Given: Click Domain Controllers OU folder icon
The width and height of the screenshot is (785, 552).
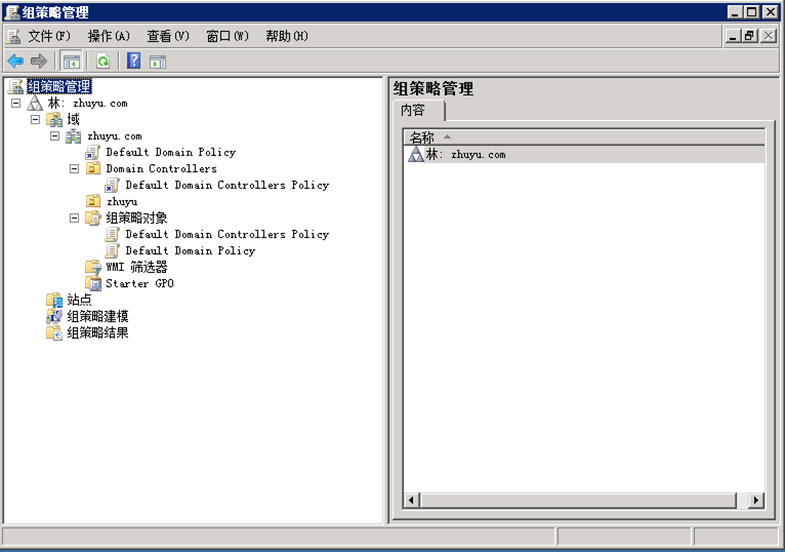Looking at the screenshot, I should (93, 169).
